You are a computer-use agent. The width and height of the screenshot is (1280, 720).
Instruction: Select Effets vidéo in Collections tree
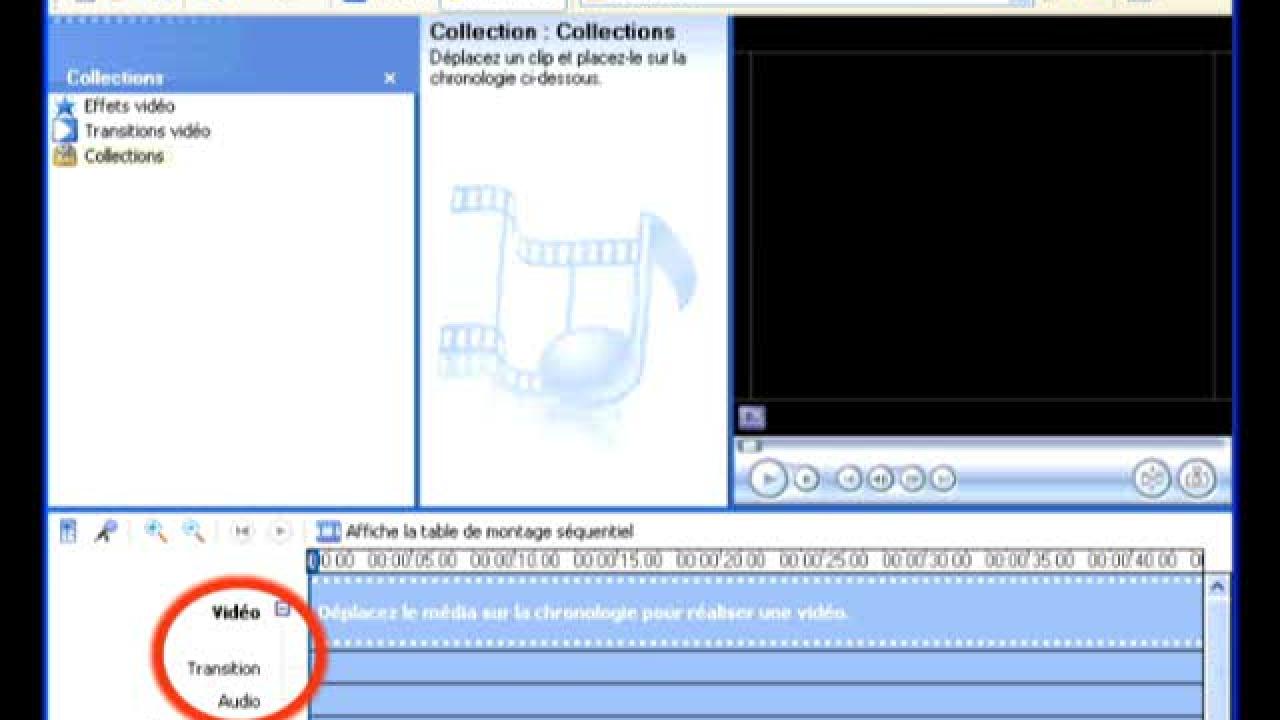tap(129, 106)
